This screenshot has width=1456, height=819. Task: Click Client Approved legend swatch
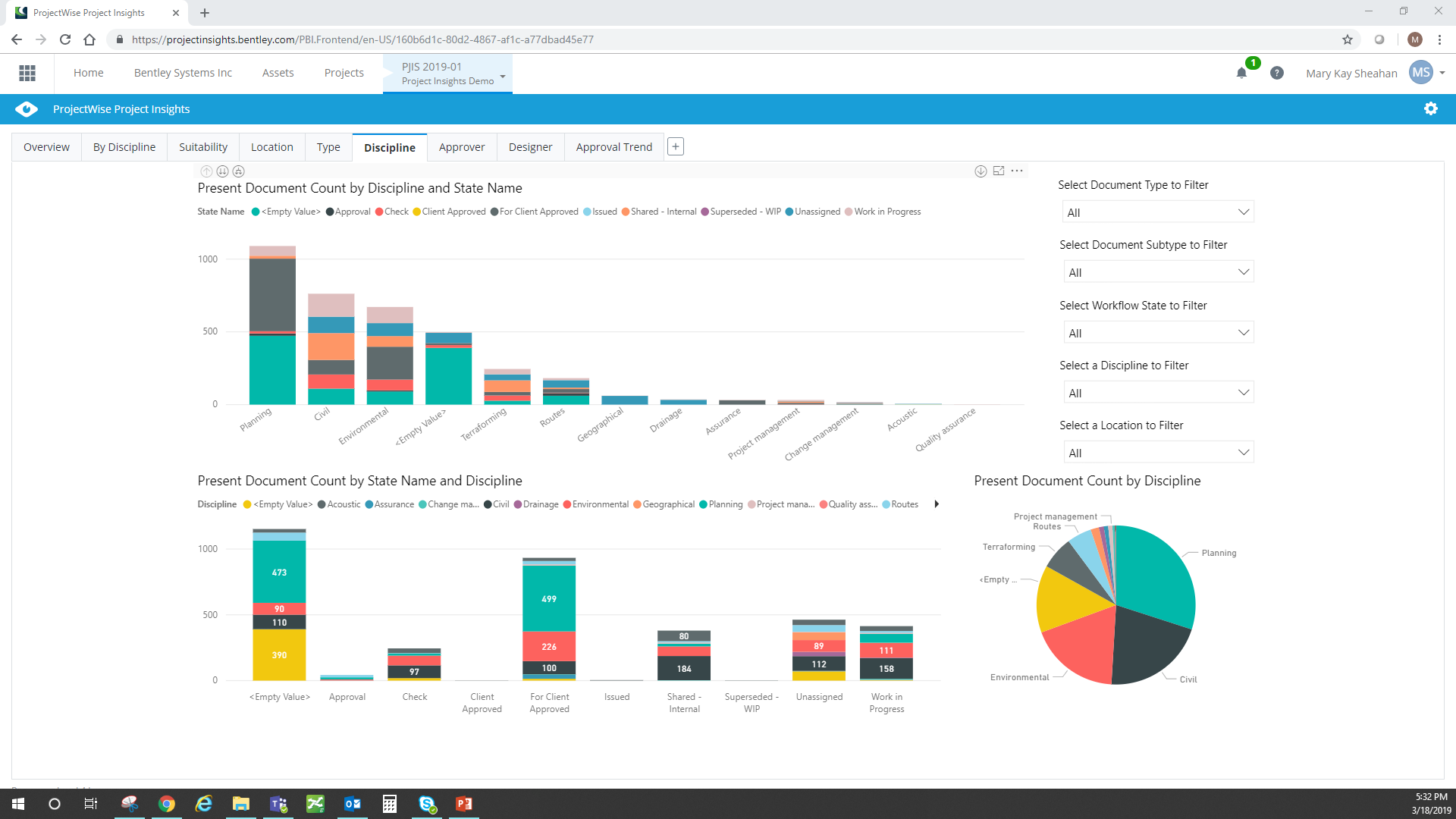tap(416, 212)
